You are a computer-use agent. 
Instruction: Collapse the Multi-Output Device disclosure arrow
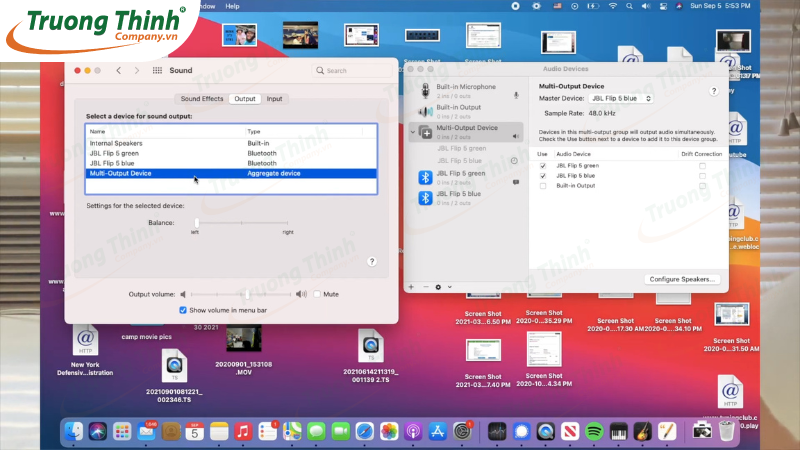coord(413,132)
